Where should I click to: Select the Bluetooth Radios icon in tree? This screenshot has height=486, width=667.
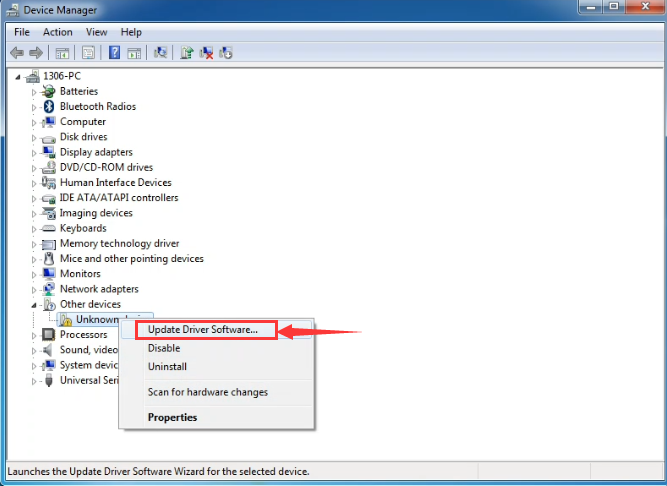(x=49, y=107)
